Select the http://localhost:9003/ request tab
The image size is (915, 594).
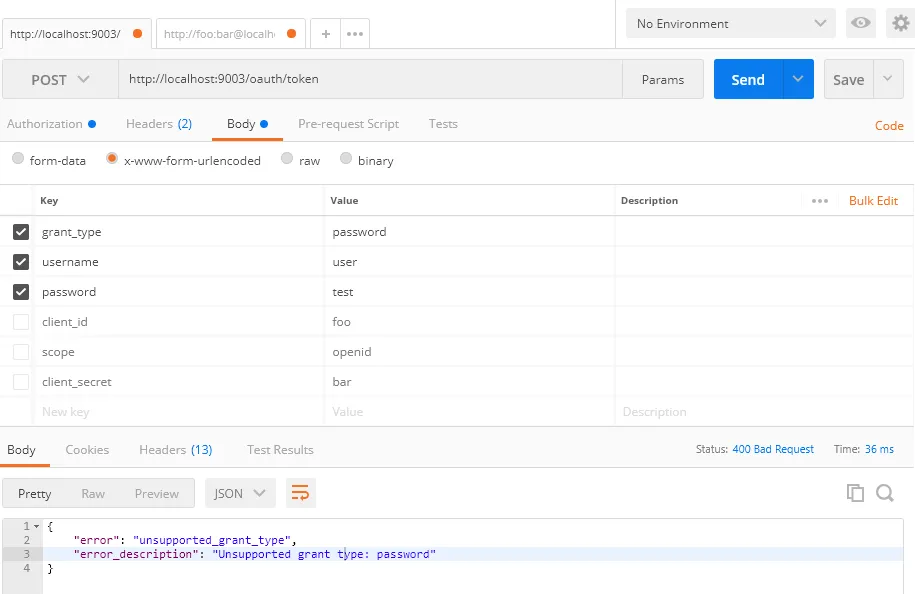76,34
